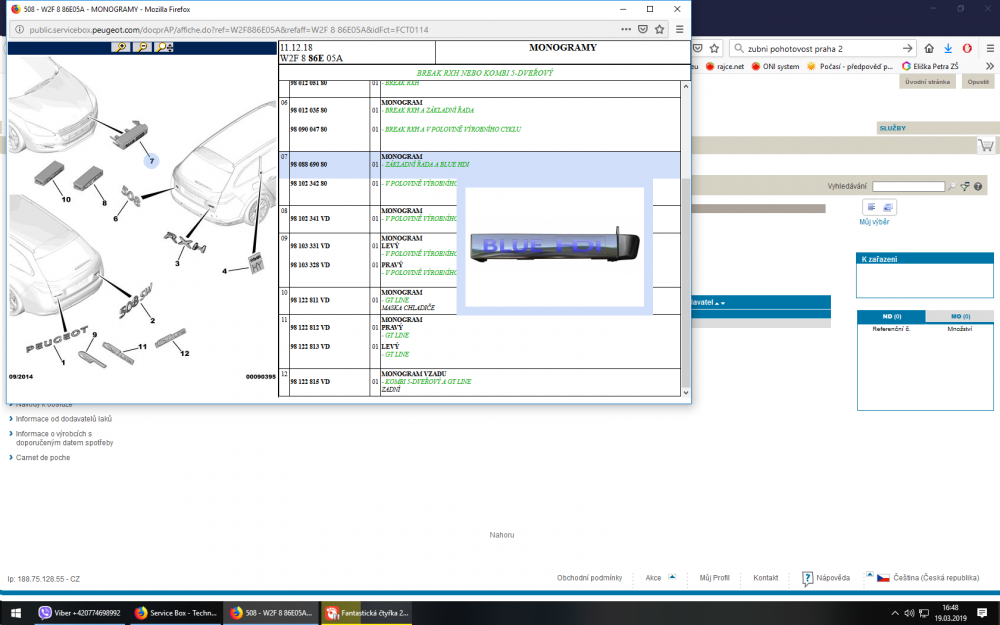Switch to the ND (0) tab

891,316
